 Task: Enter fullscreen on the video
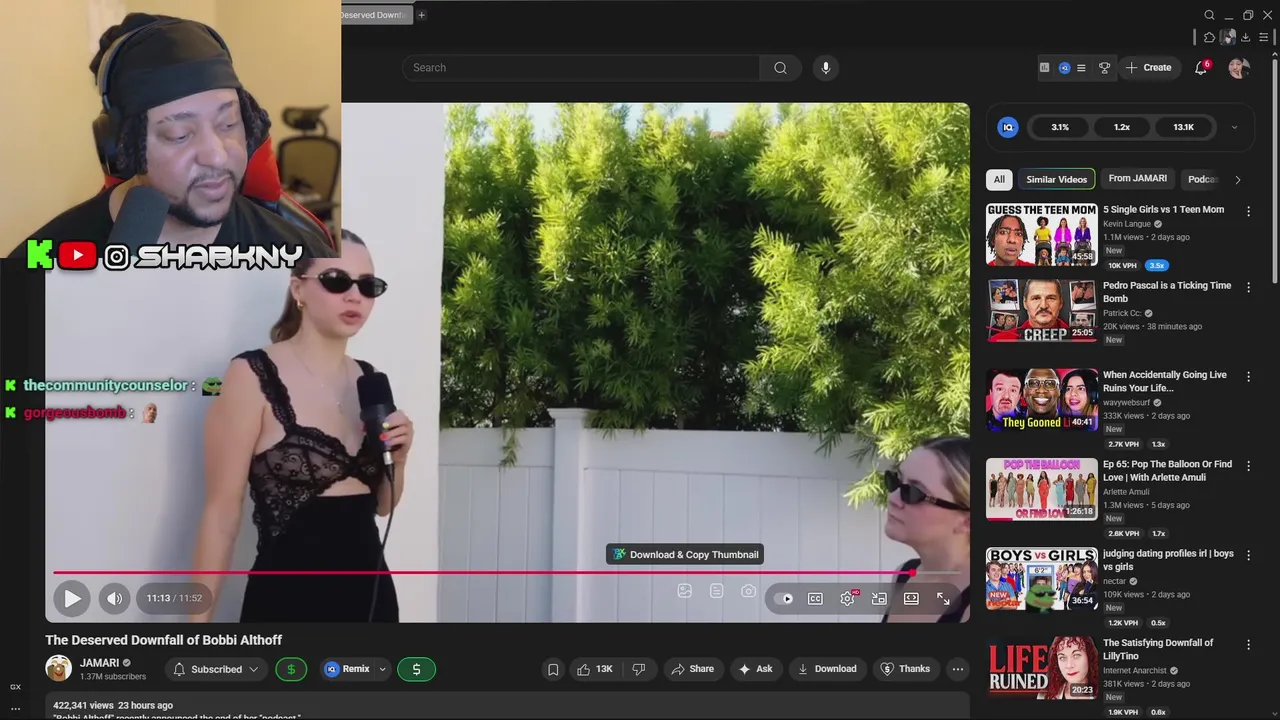tap(943, 599)
